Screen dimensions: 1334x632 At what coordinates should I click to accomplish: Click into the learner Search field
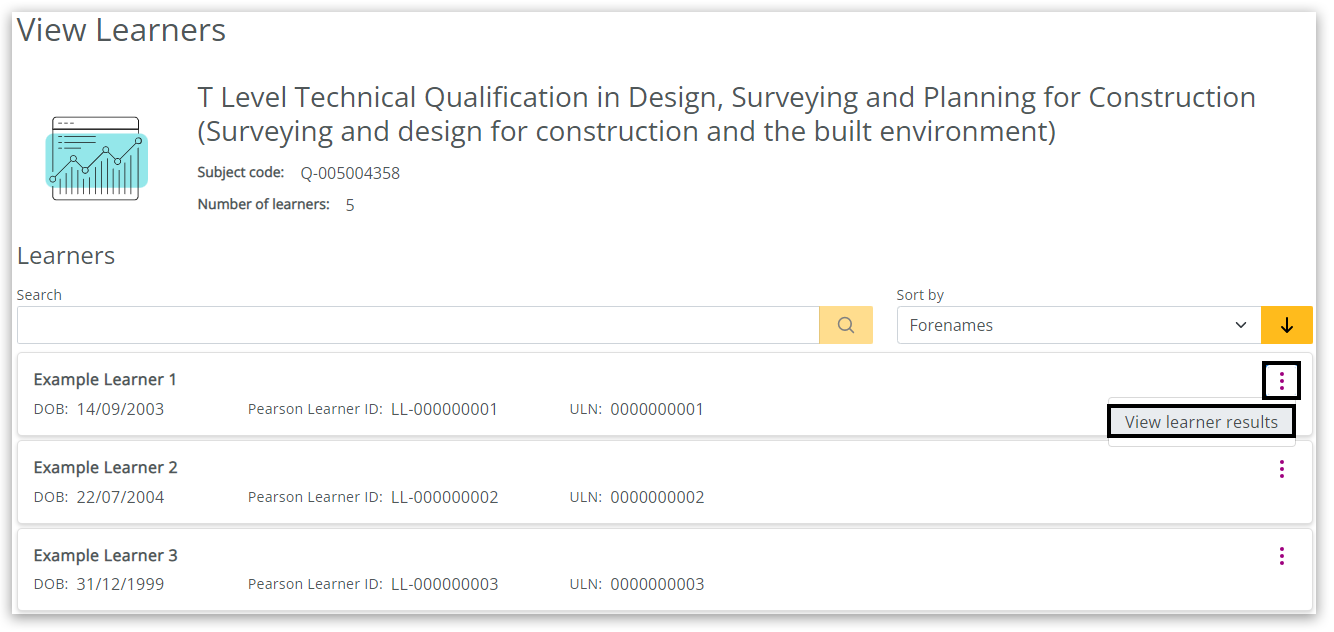[x=418, y=325]
